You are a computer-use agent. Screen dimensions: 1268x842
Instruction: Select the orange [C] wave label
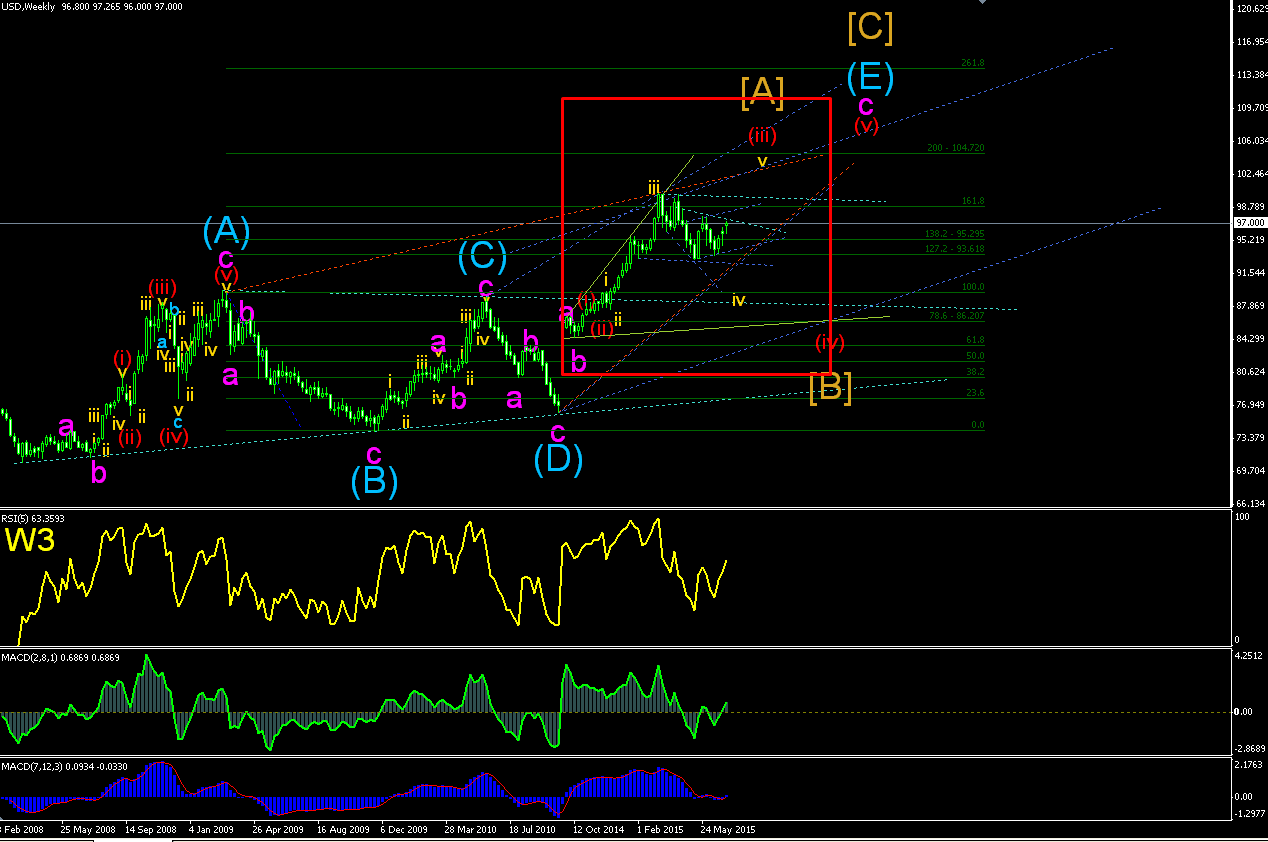(x=870, y=27)
